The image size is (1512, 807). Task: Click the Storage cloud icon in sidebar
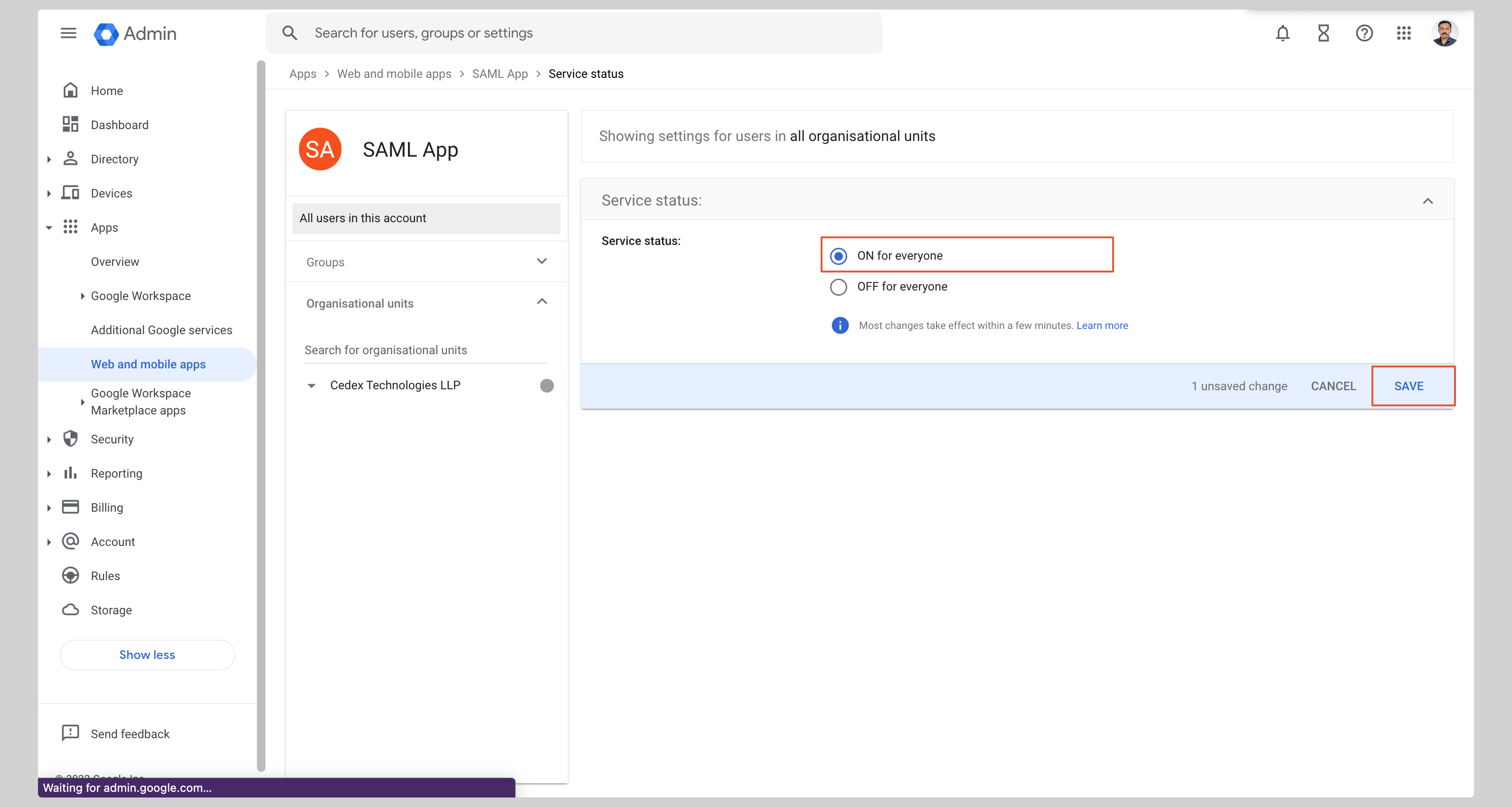click(70, 610)
